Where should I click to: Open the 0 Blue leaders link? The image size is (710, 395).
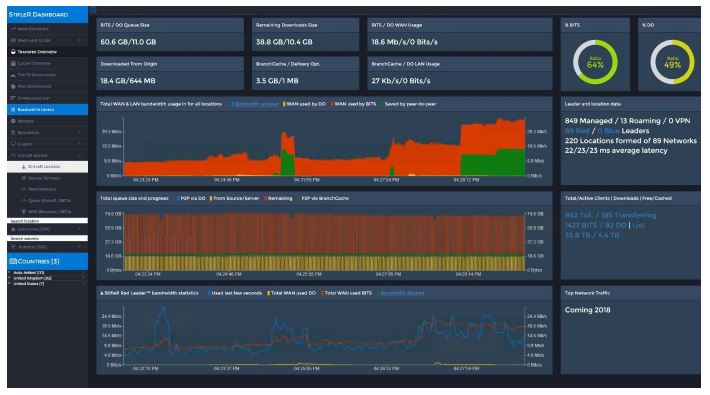608,131
